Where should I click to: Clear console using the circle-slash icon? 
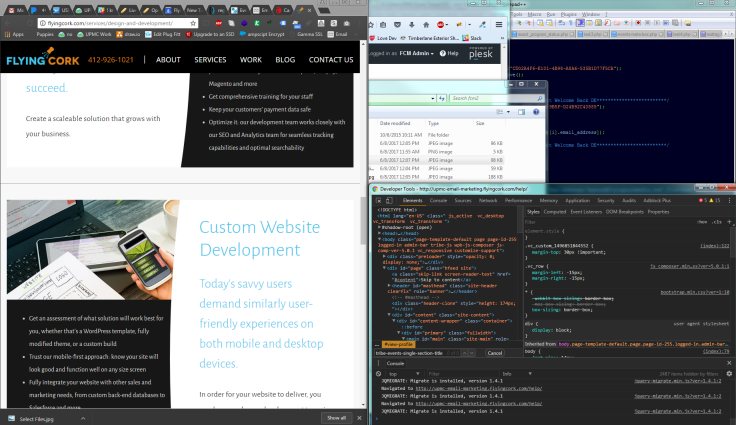(378, 374)
